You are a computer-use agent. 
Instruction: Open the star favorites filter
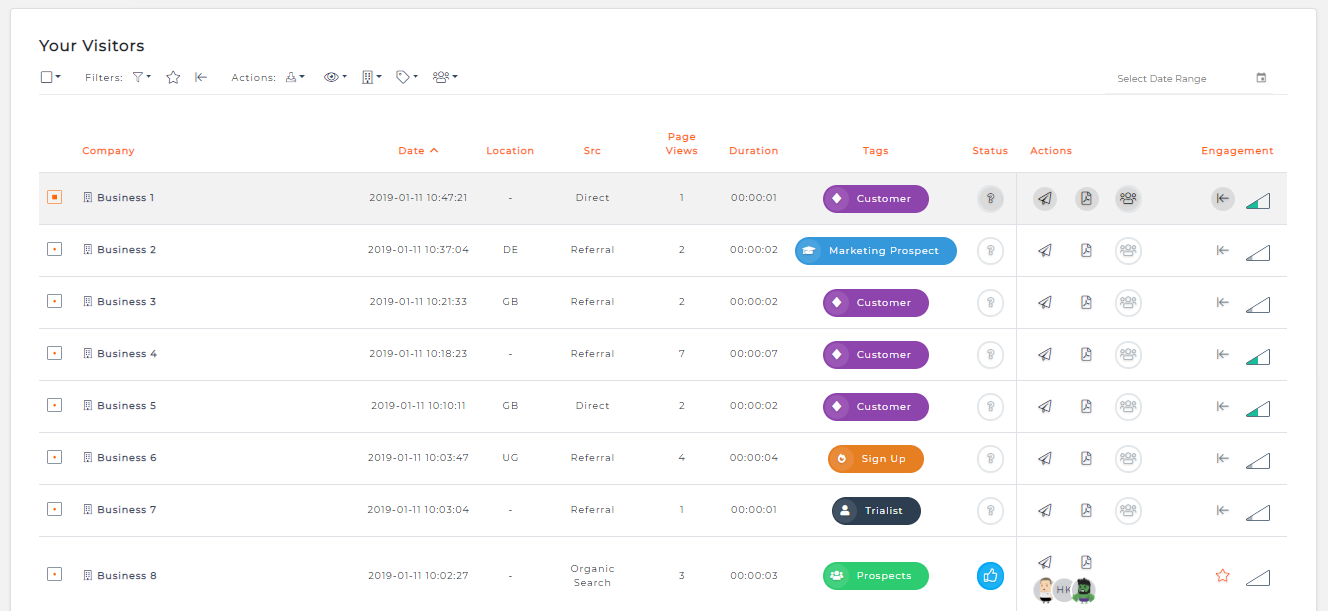pos(172,76)
